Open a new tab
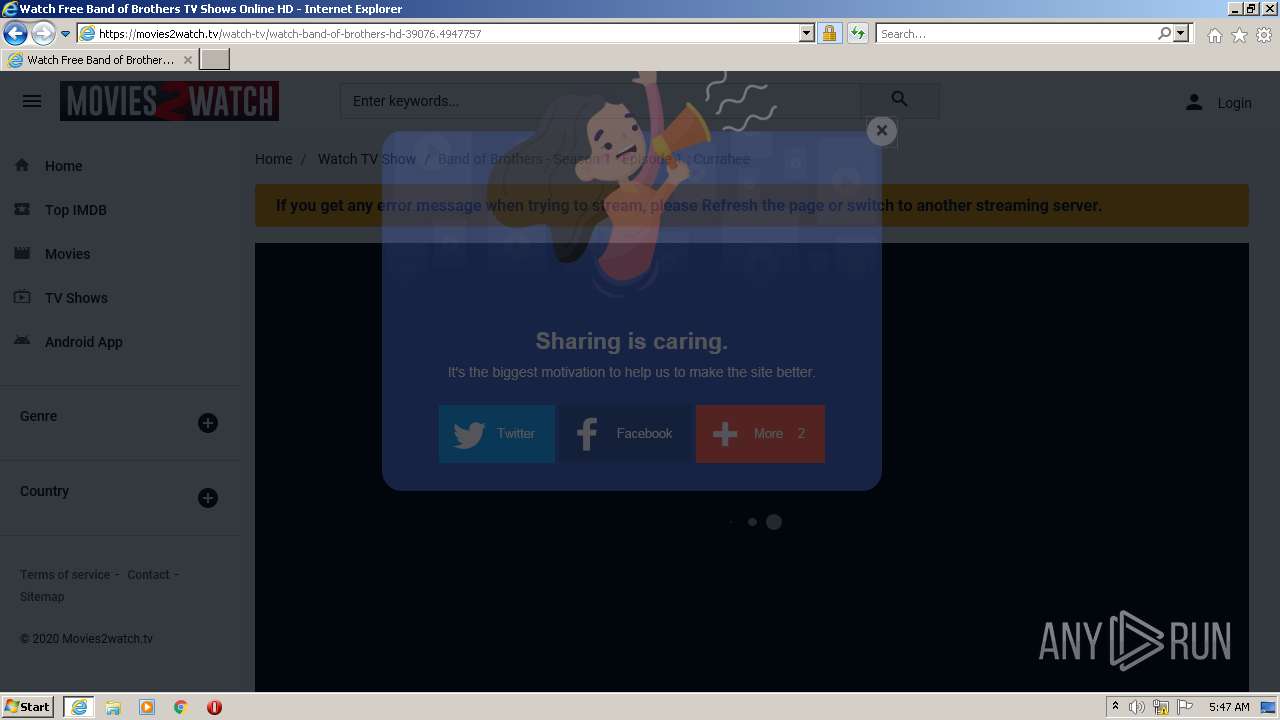 coord(215,59)
